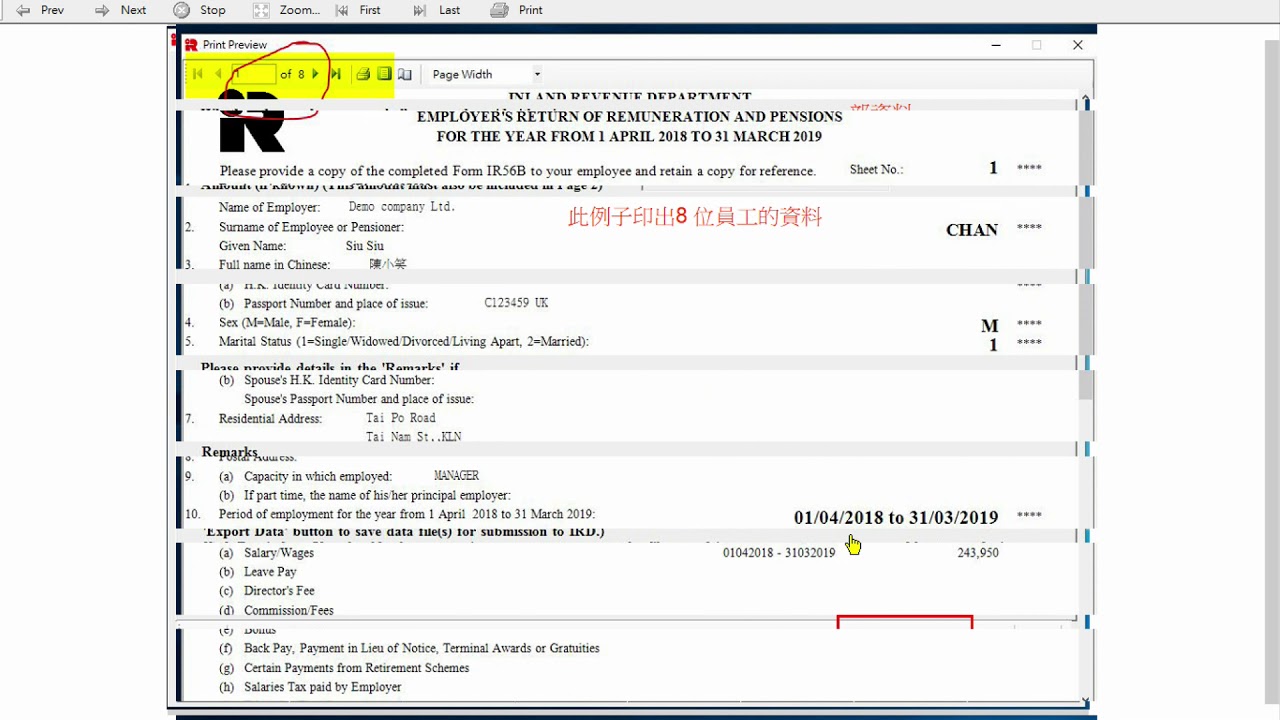This screenshot has height=720, width=1280.
Task: Click the salary amount 243,950
Action: click(x=978, y=553)
